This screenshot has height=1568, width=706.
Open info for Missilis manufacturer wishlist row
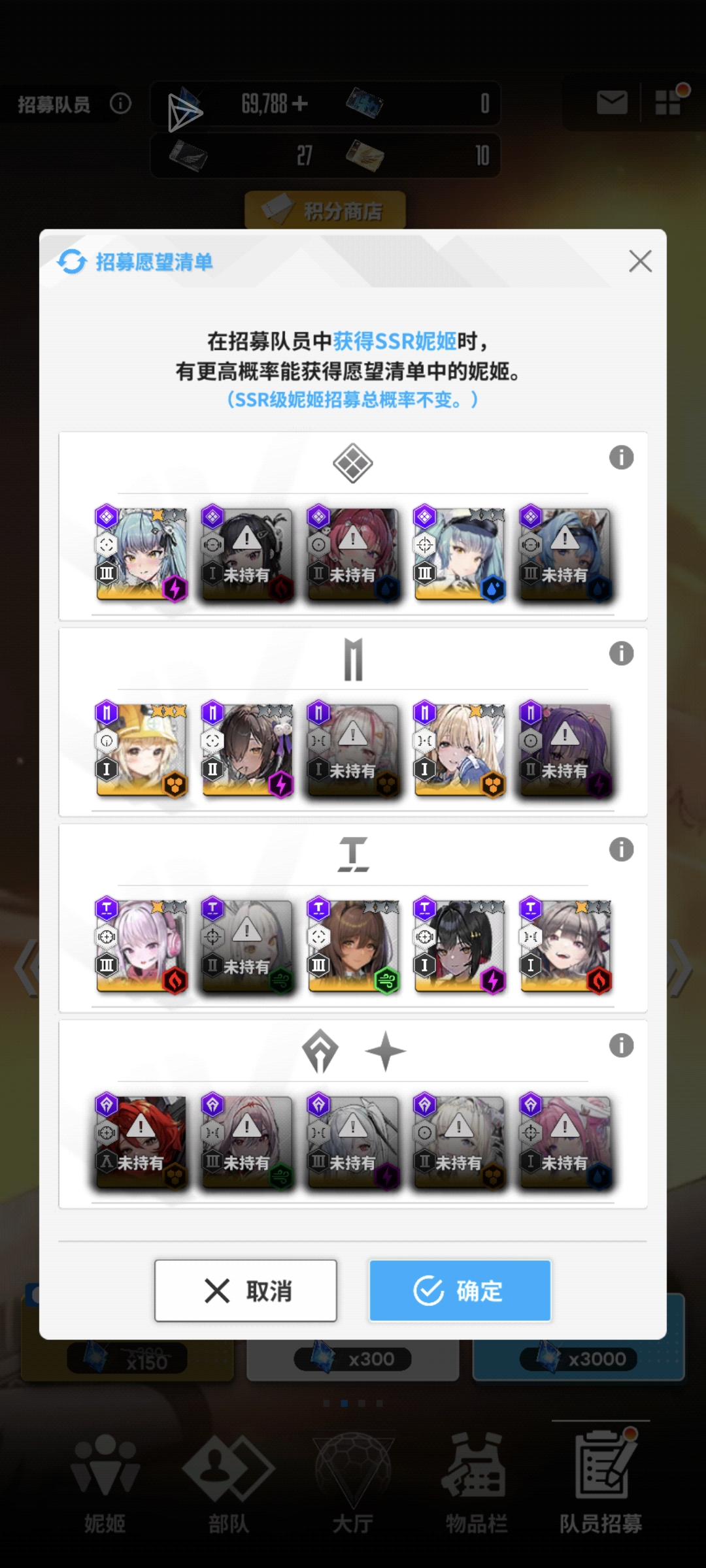pos(621,653)
